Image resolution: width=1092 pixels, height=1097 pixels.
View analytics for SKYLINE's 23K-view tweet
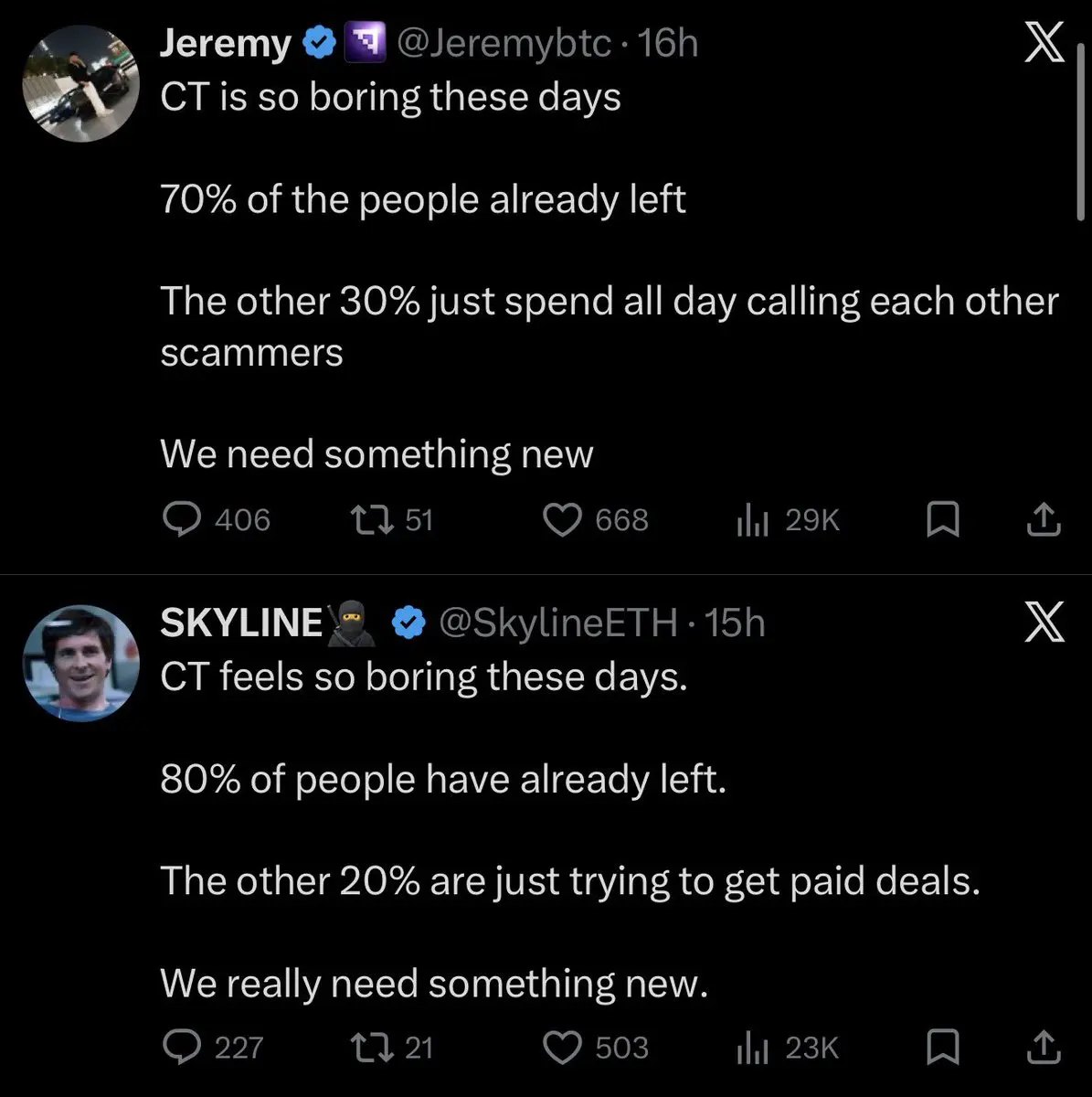[751, 1048]
